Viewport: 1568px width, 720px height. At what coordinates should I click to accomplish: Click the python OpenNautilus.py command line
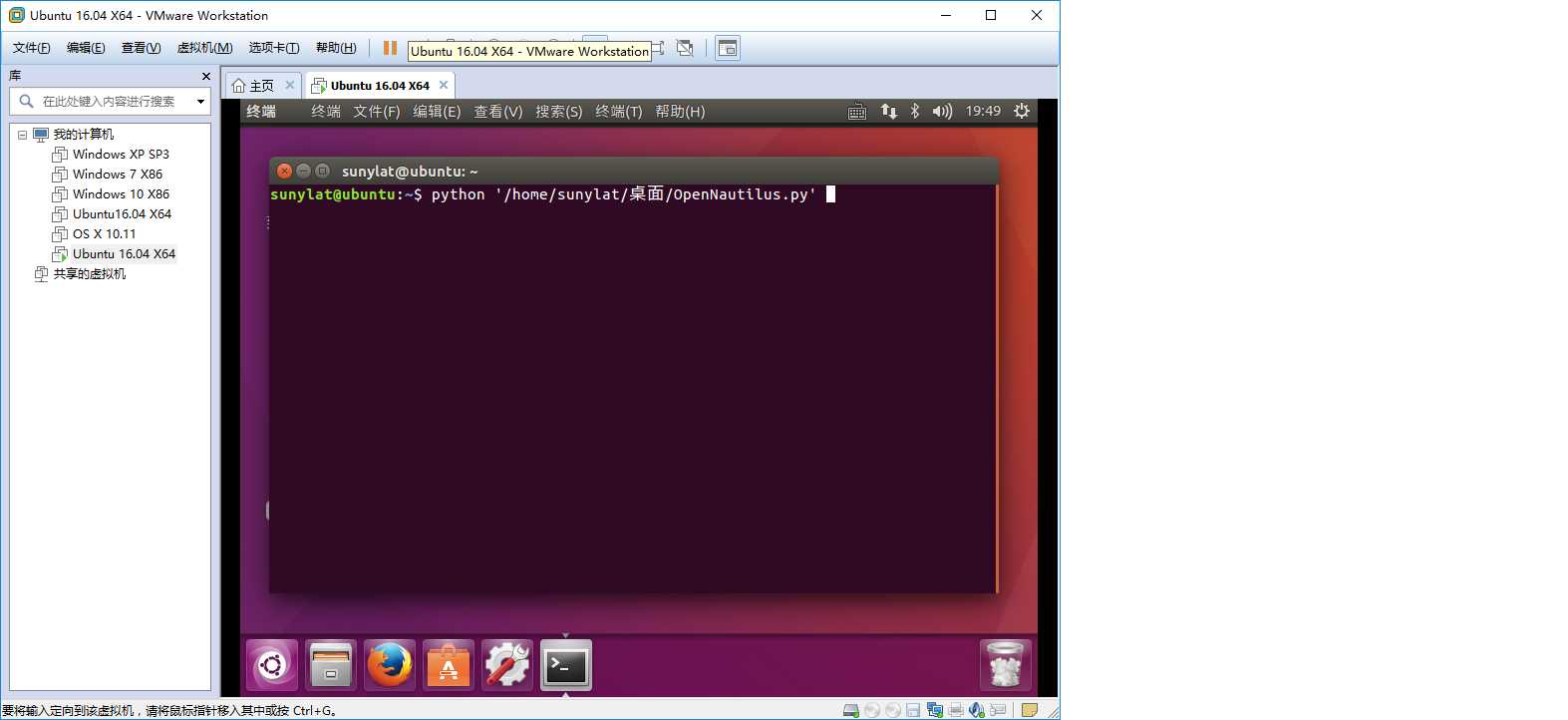click(x=623, y=194)
